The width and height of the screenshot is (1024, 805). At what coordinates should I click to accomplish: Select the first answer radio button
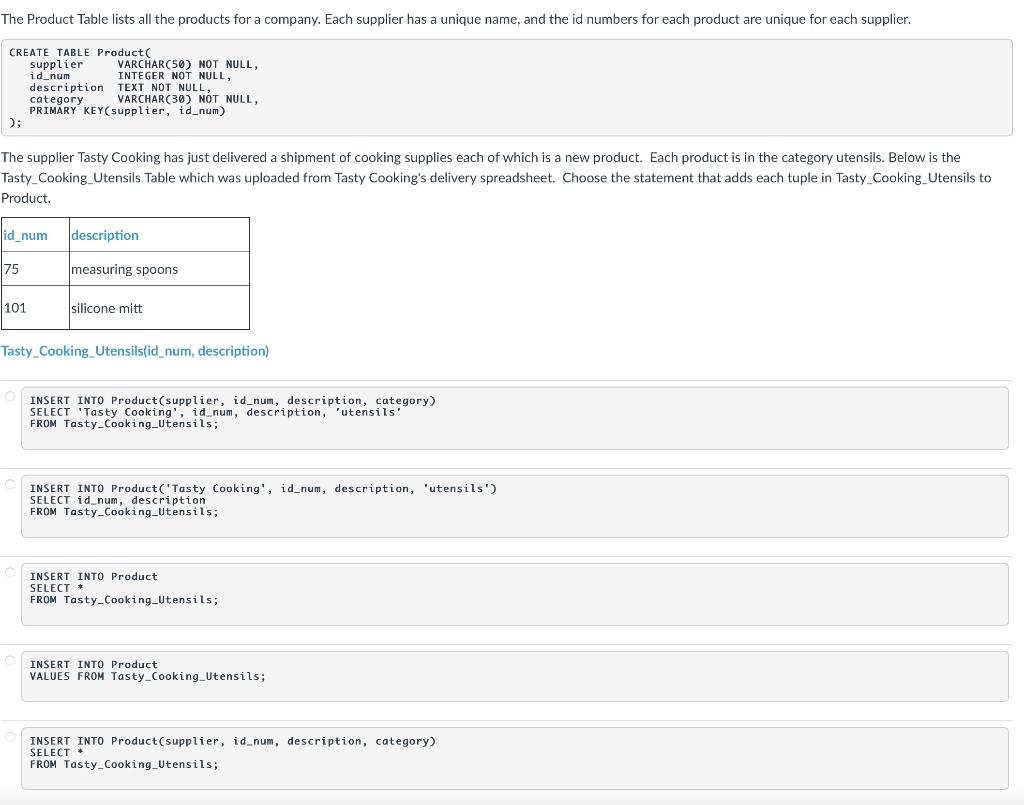click(9, 395)
